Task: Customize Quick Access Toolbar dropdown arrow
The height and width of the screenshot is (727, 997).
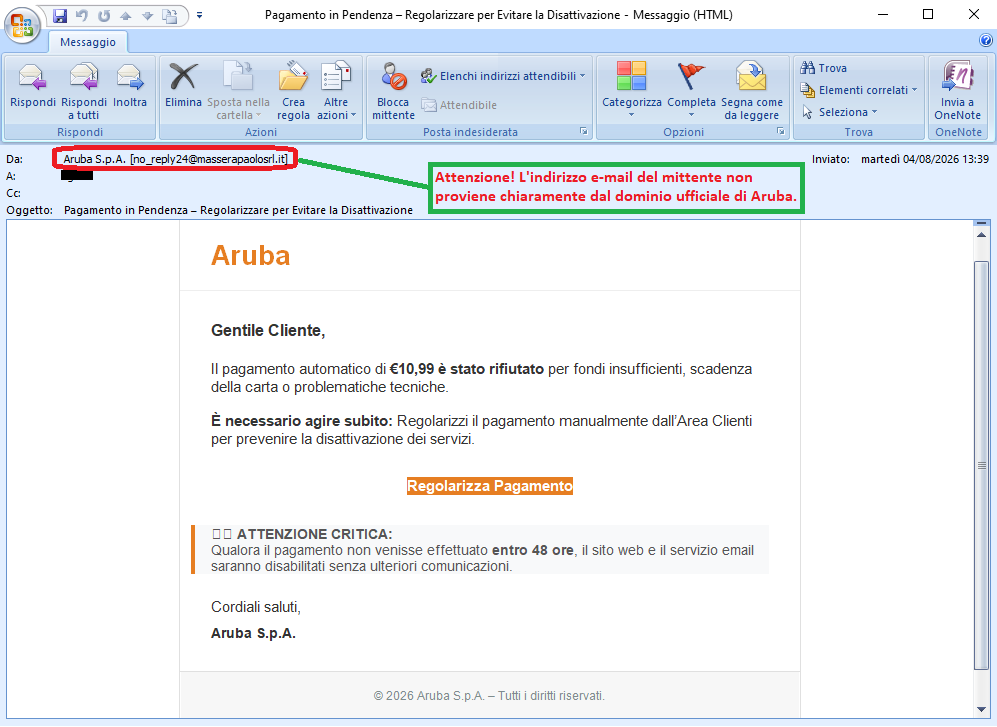Action: pos(200,15)
